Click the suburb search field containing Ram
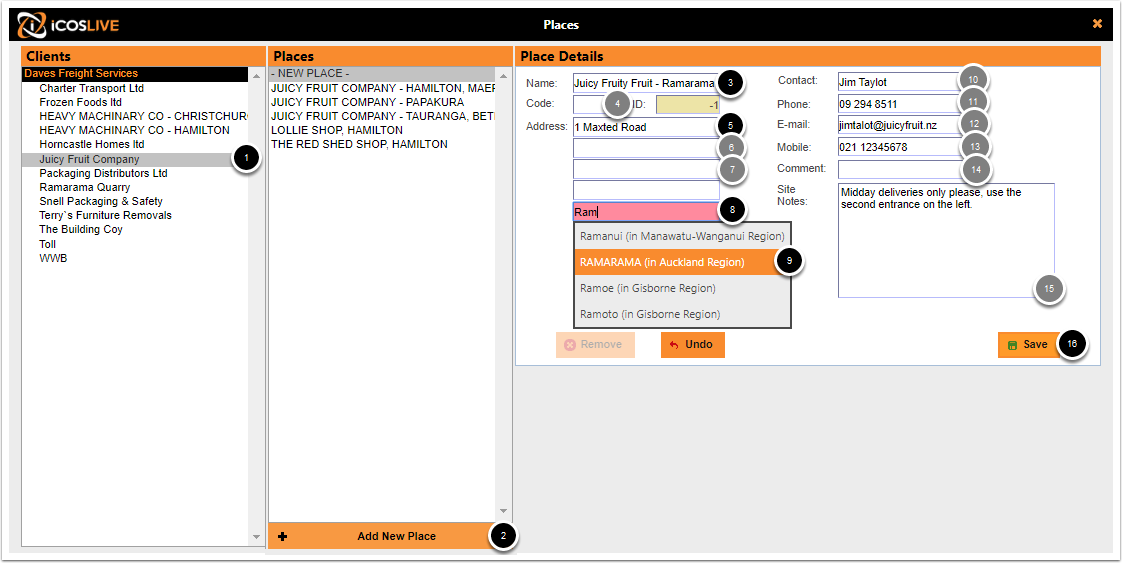Image resolution: width=1122 pixels, height=563 pixels. tap(646, 212)
